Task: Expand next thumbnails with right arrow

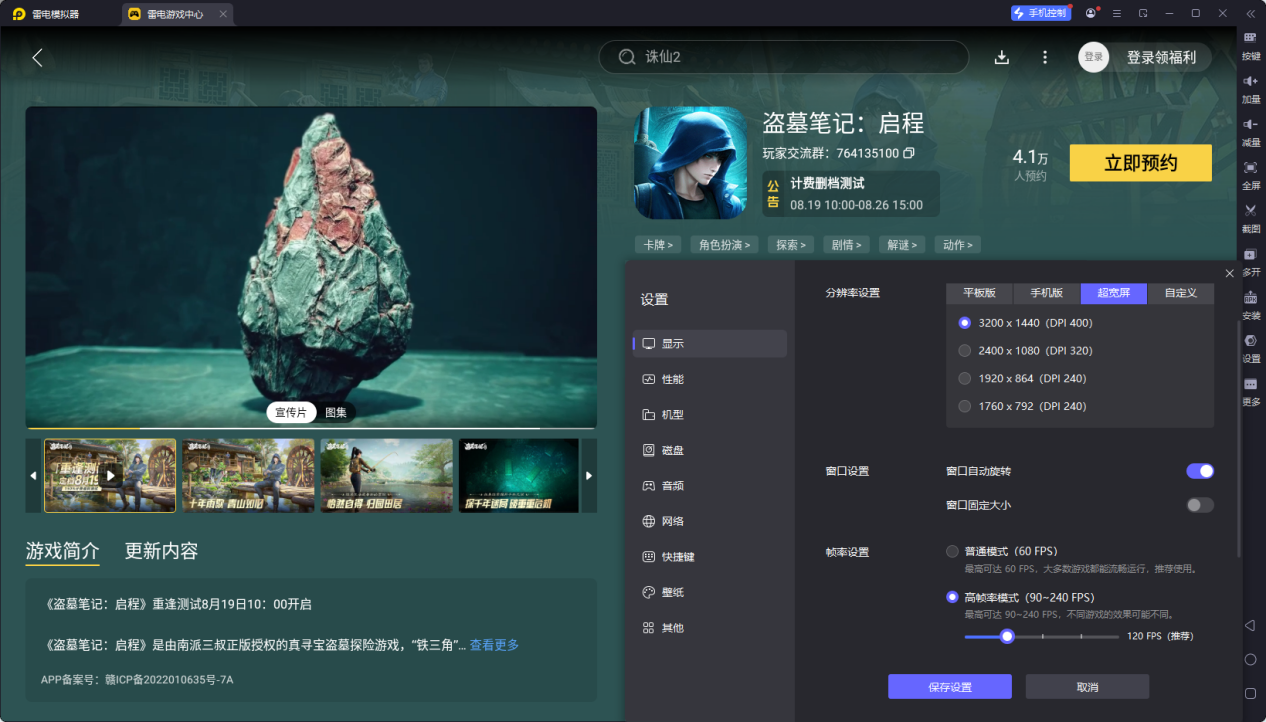Action: [588, 476]
